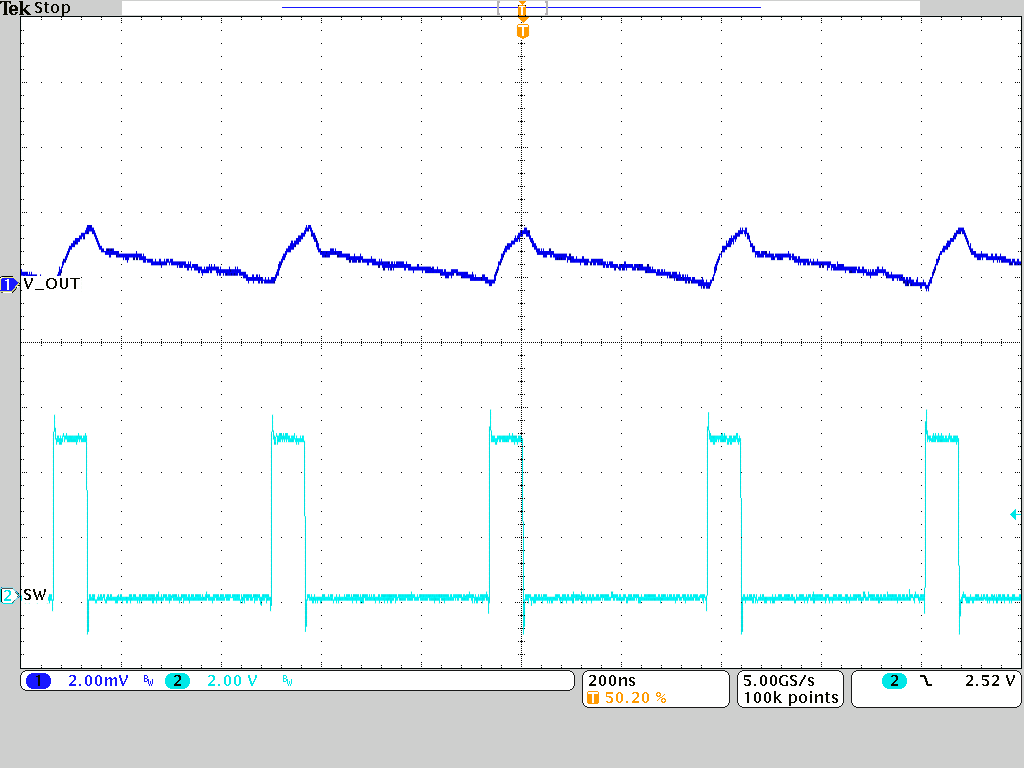Click the Tek logo
The image size is (1024, 768).
(x=16, y=7)
